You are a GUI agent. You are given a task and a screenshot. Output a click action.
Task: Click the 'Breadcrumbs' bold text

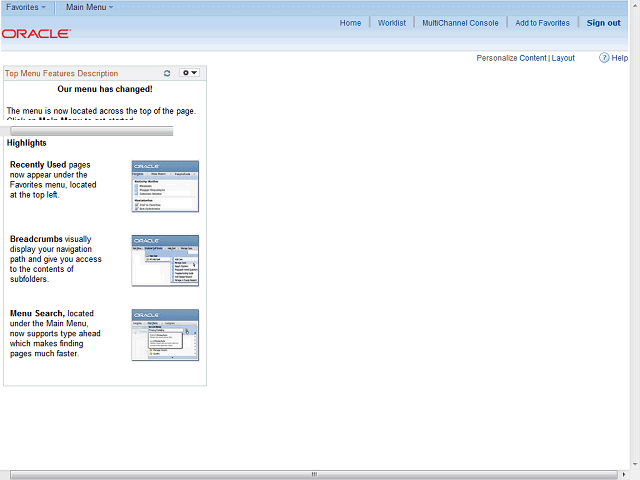point(36,239)
